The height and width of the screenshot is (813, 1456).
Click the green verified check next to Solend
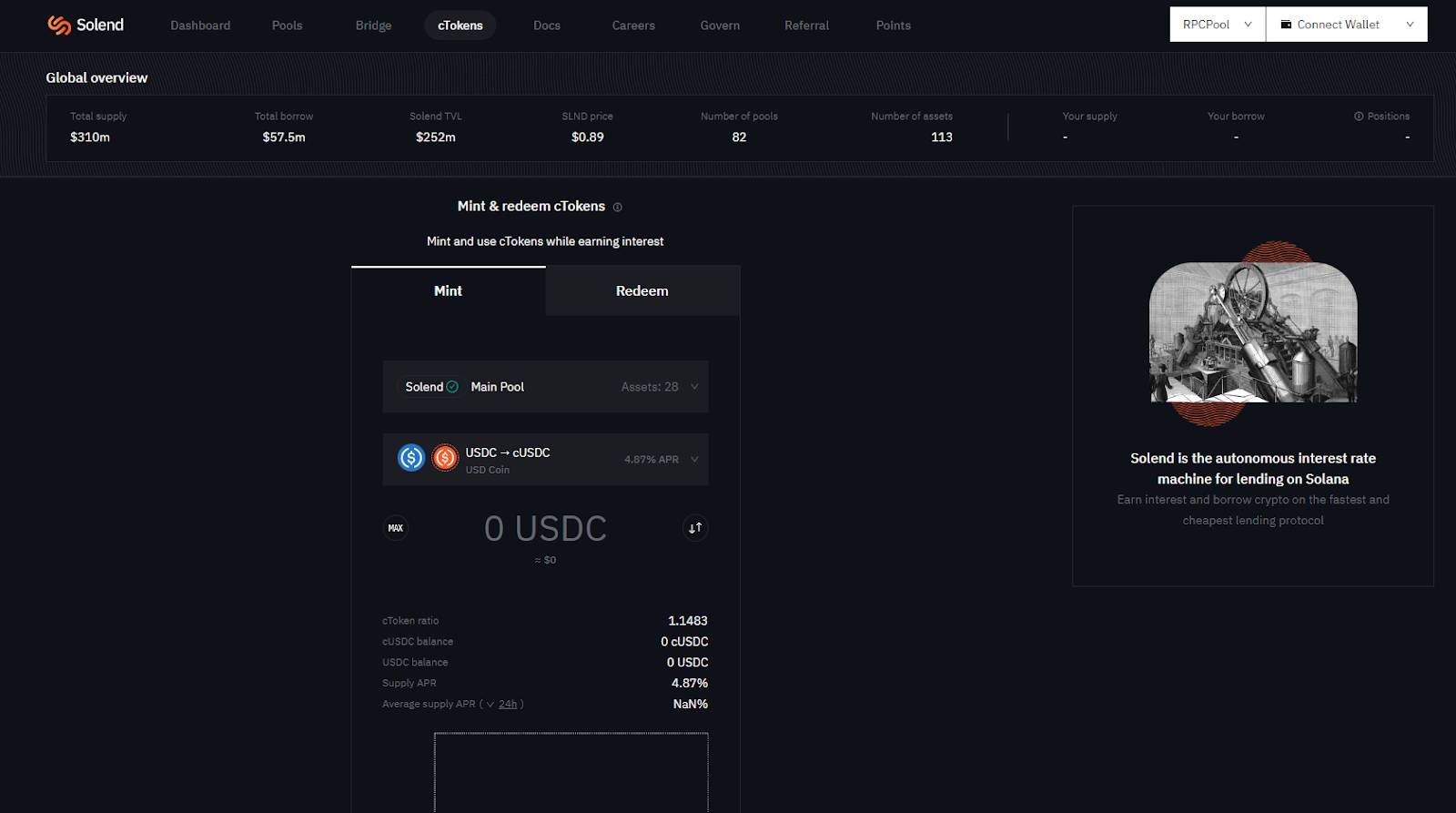tap(452, 387)
